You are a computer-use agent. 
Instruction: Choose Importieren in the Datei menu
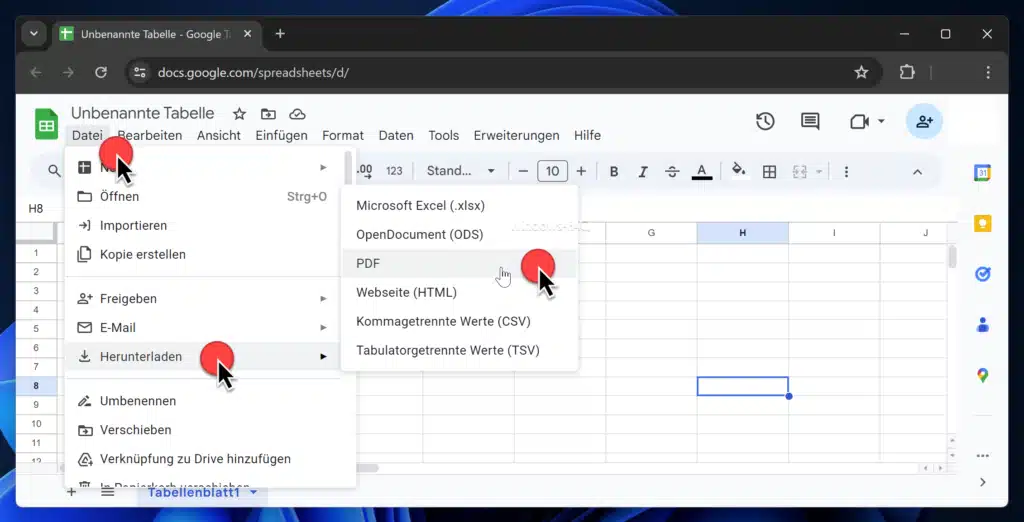click(x=203, y=225)
